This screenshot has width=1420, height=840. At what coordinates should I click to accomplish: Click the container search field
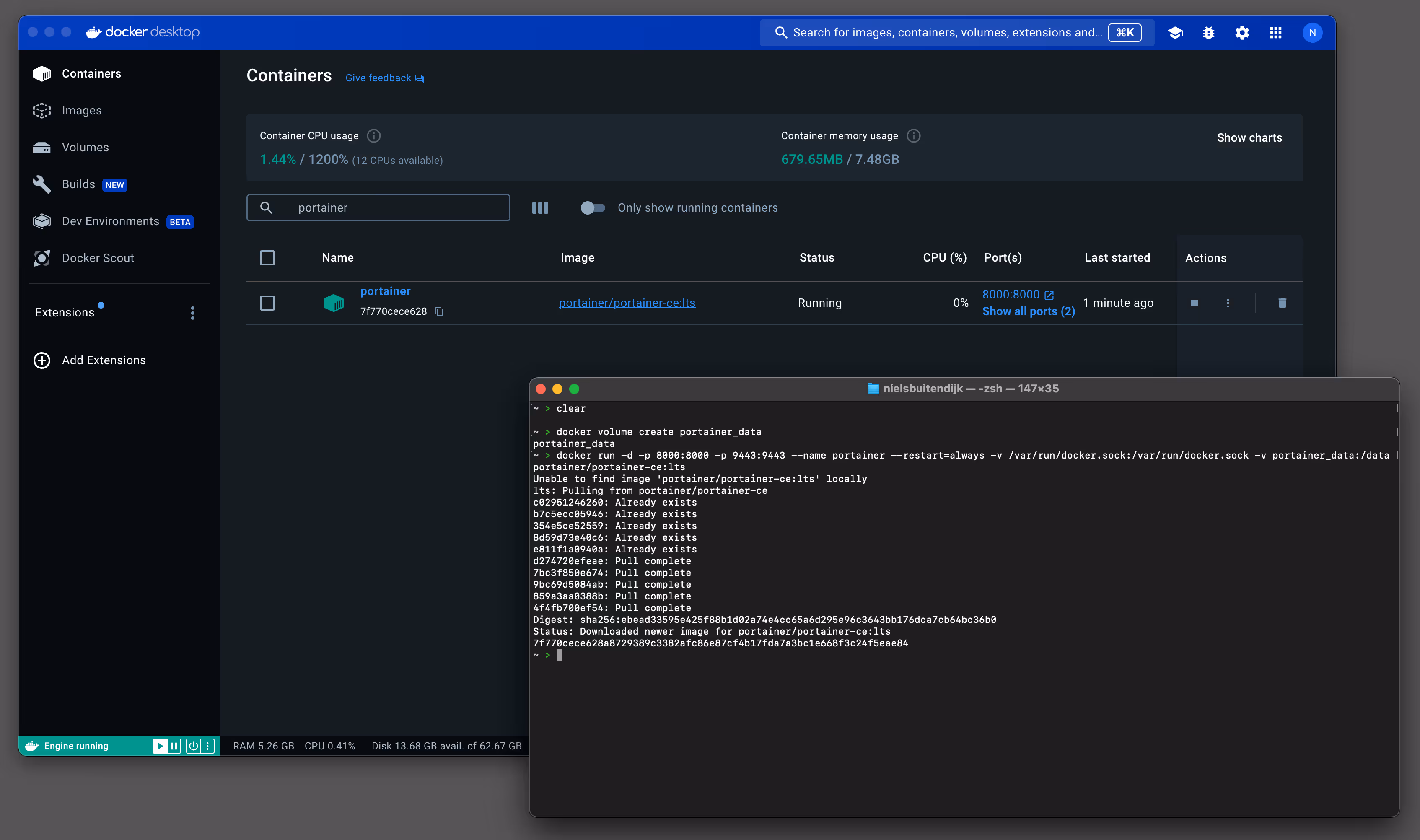click(378, 208)
